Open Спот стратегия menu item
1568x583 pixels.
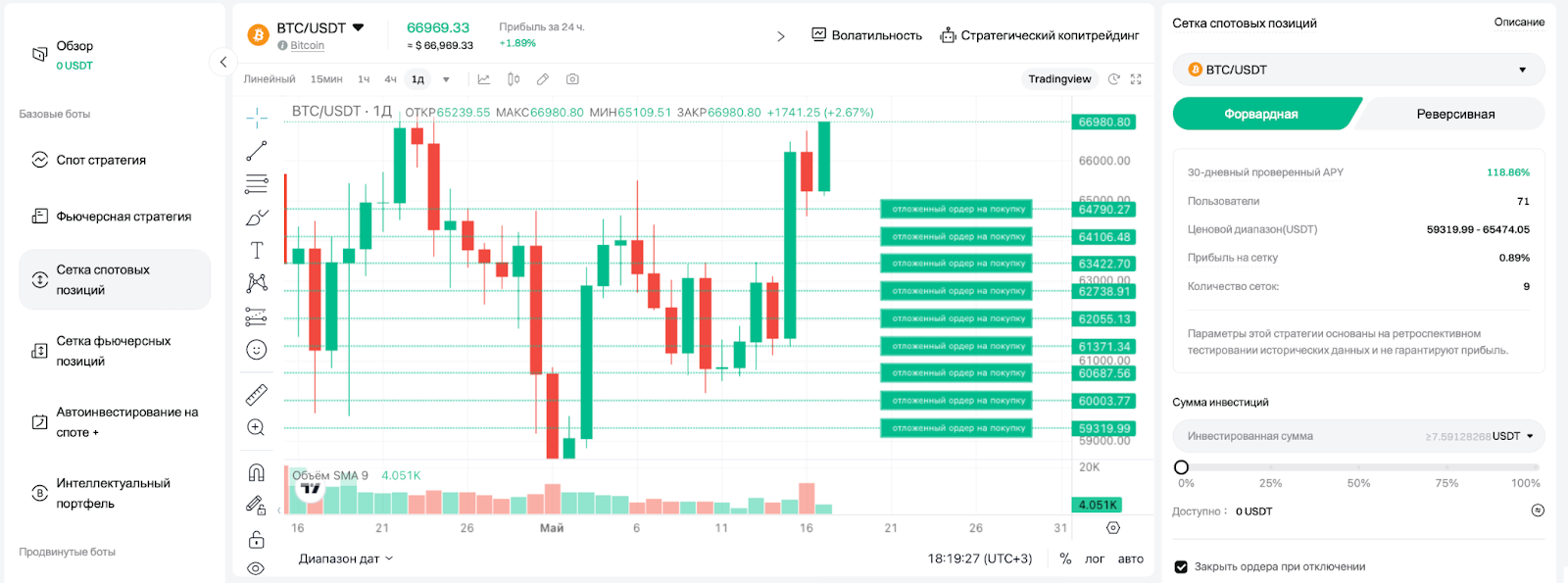coord(115,160)
